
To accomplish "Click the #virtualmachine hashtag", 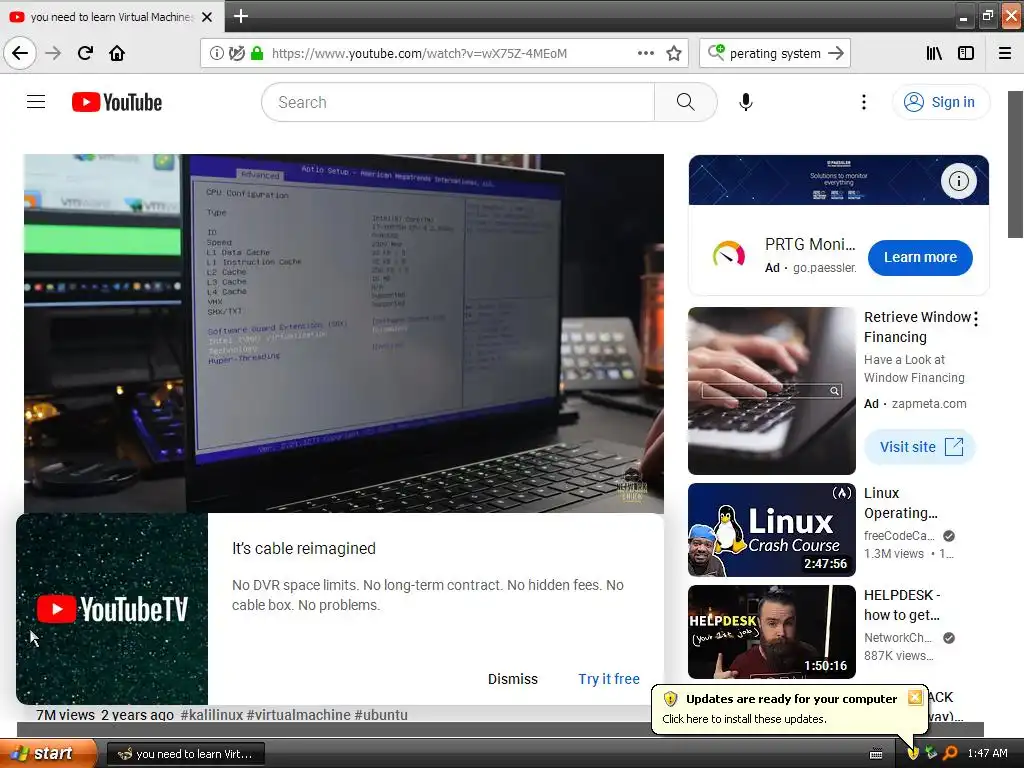I will click(x=298, y=714).
